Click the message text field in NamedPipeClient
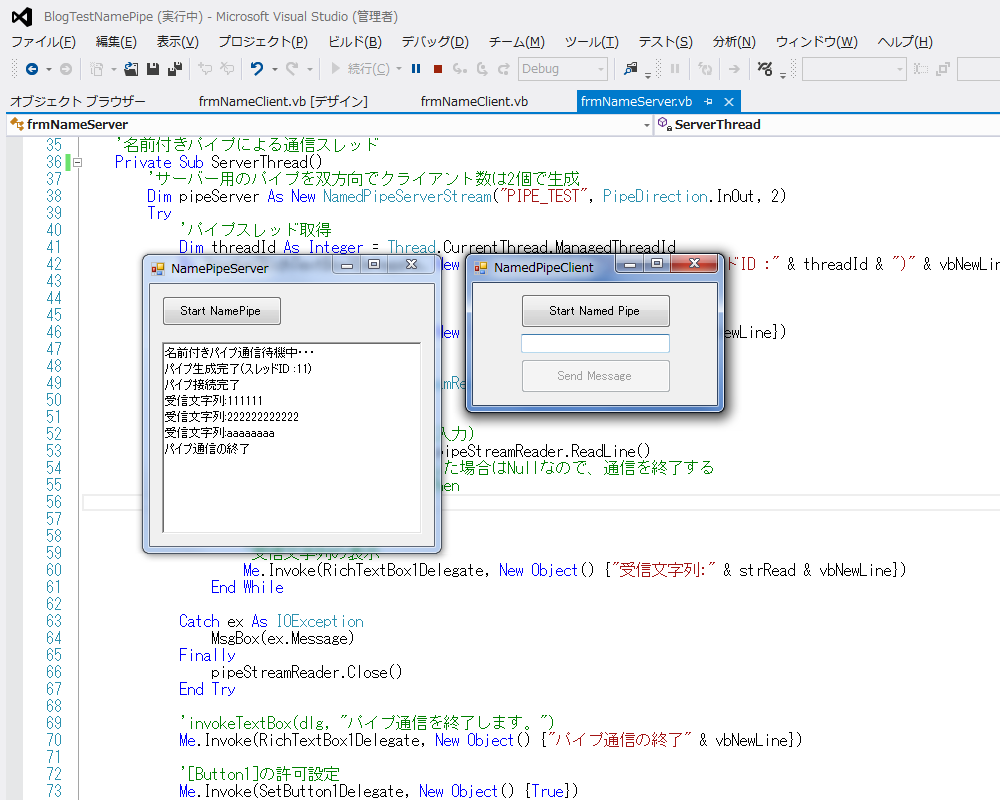Screen dimensions: 1000x800 pyautogui.click(x=596, y=343)
